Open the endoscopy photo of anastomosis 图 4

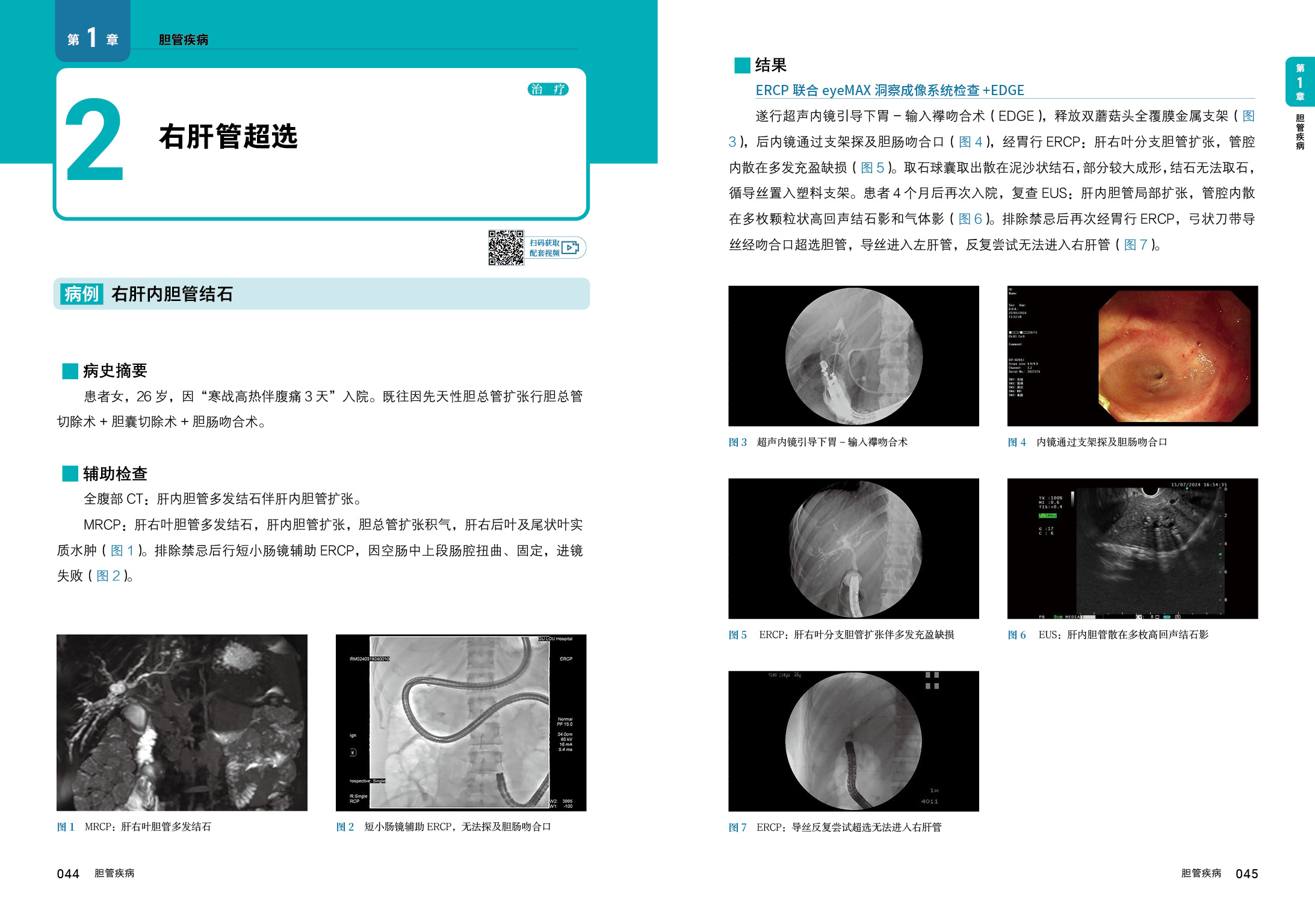1132,356
